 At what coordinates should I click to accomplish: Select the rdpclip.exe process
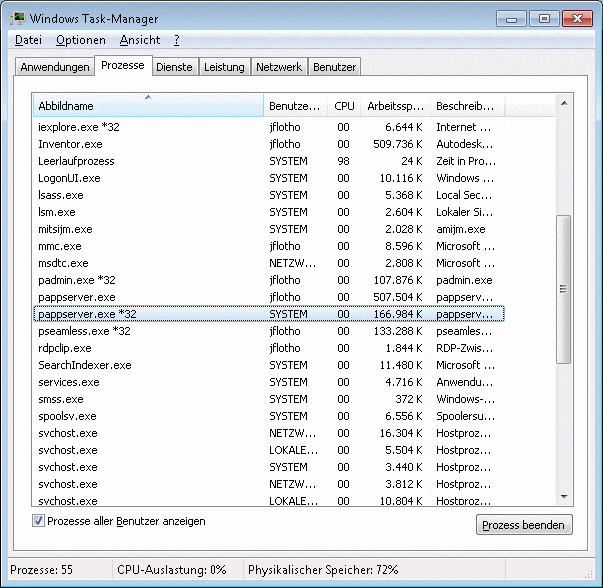(x=269, y=348)
